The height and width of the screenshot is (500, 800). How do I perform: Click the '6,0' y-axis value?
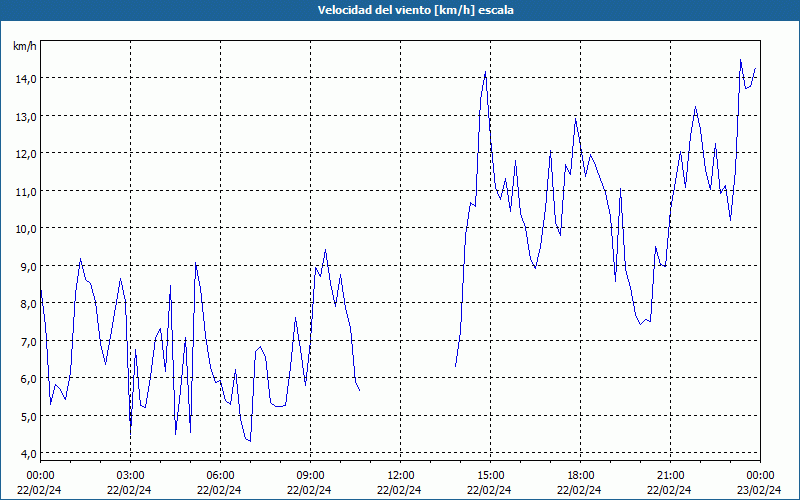point(29,379)
